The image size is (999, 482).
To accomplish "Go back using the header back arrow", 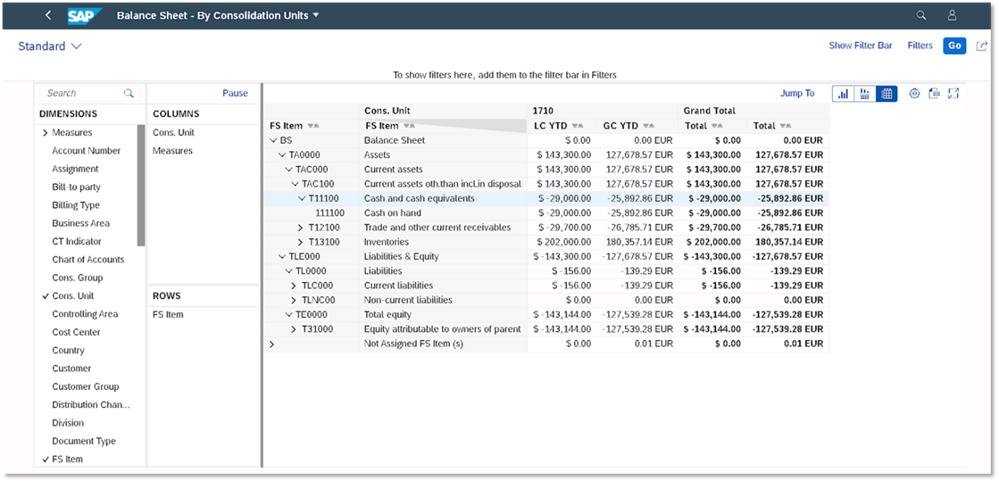I will 48,15.
